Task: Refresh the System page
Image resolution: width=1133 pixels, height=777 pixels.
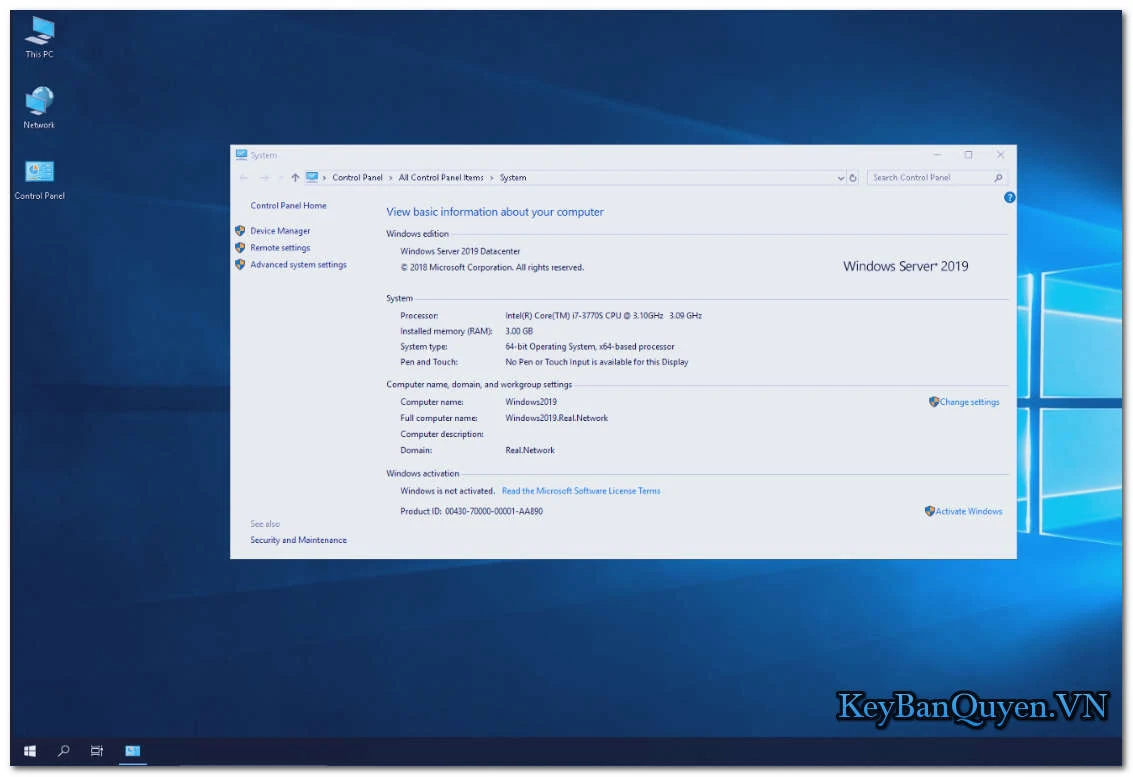Action: click(x=853, y=178)
